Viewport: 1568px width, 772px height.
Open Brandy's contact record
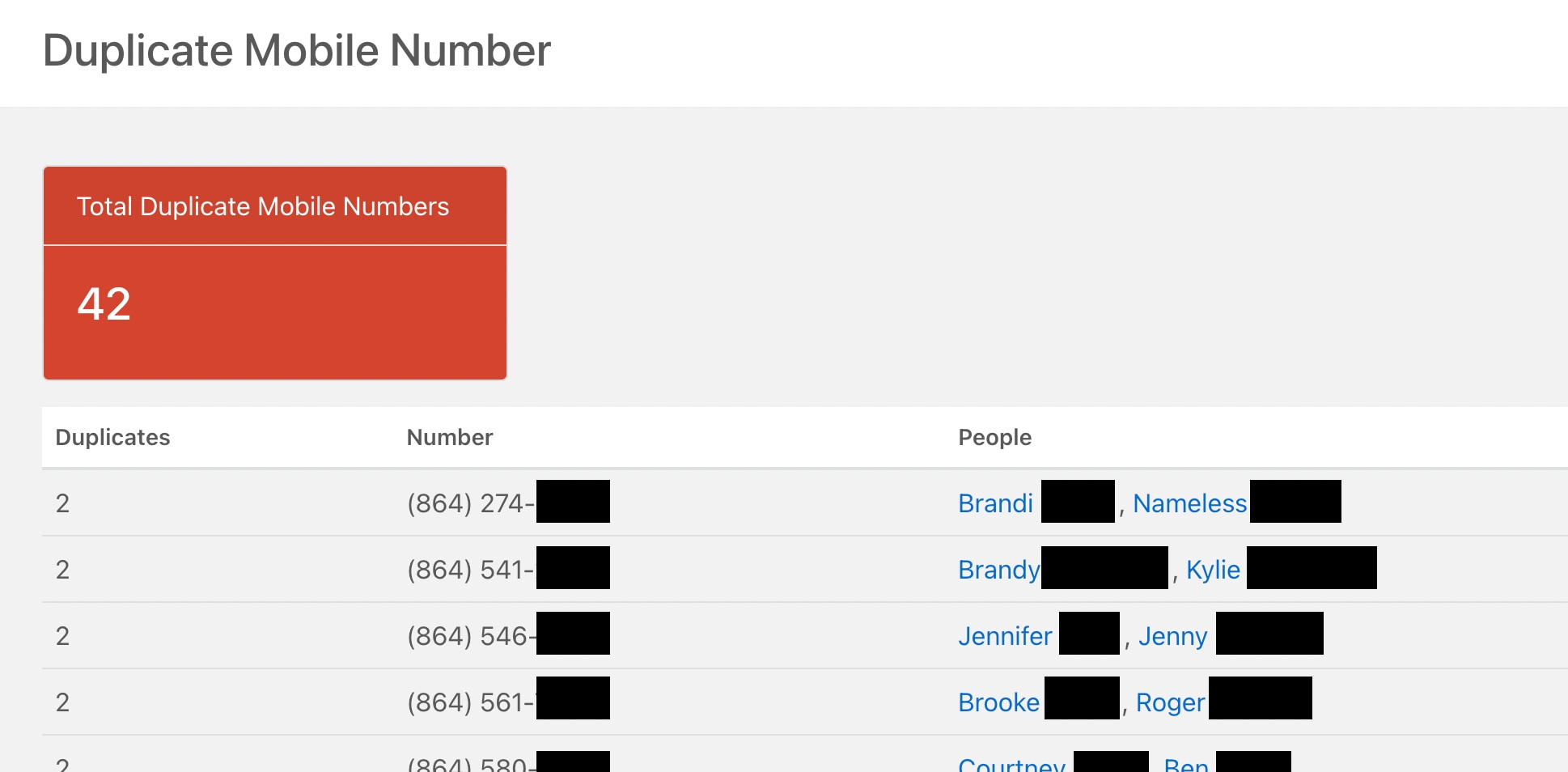(x=998, y=569)
